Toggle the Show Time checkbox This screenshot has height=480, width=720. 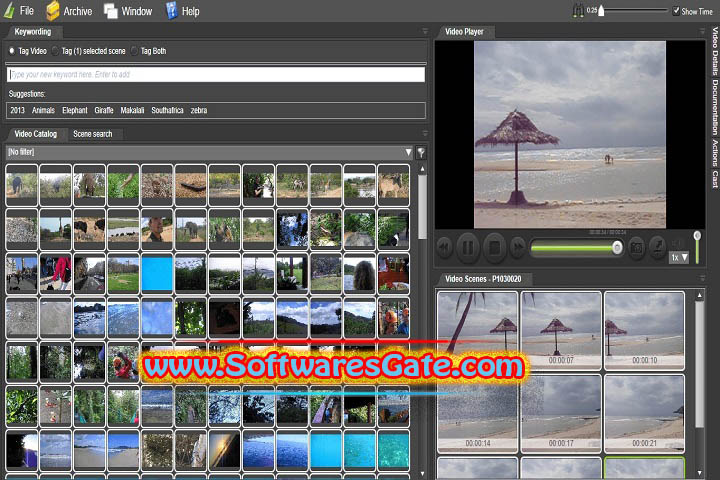tap(676, 11)
